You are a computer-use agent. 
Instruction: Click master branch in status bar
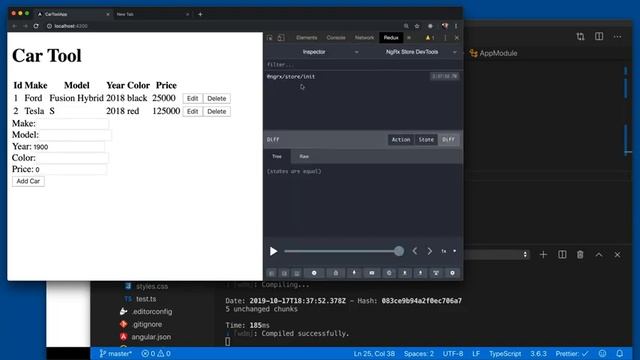(x=116, y=354)
